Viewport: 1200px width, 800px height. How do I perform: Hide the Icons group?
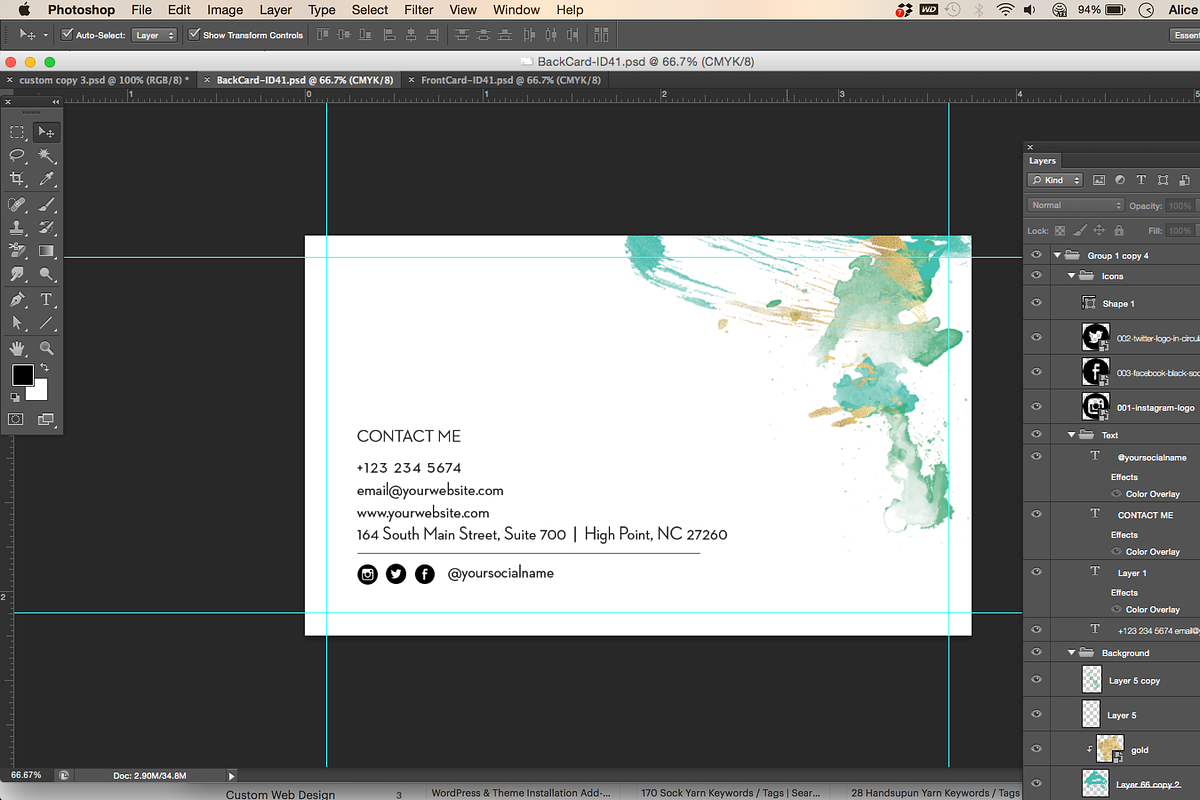(1036, 276)
